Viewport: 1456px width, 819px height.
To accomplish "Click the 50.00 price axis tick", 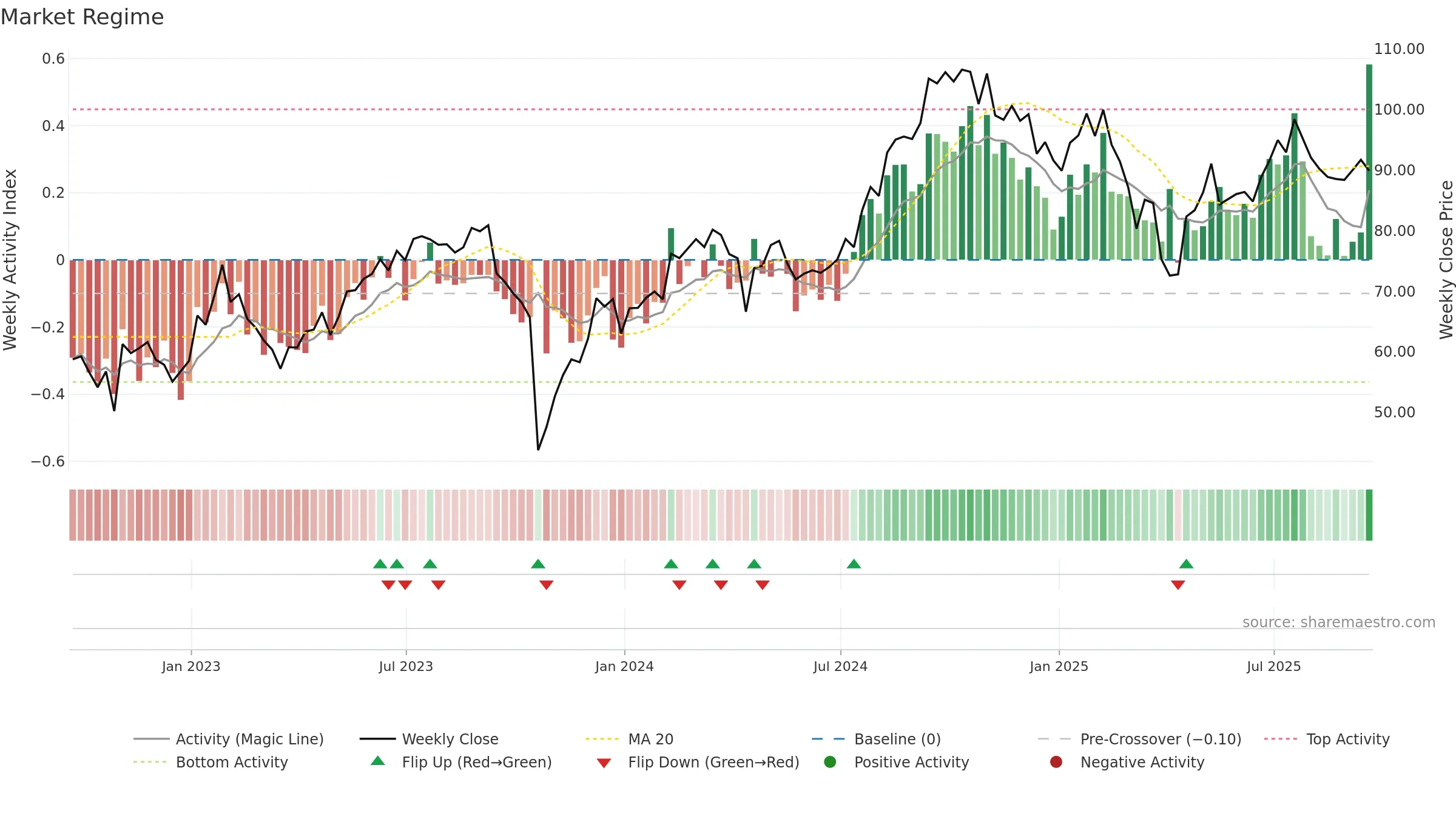I will click(x=1395, y=413).
